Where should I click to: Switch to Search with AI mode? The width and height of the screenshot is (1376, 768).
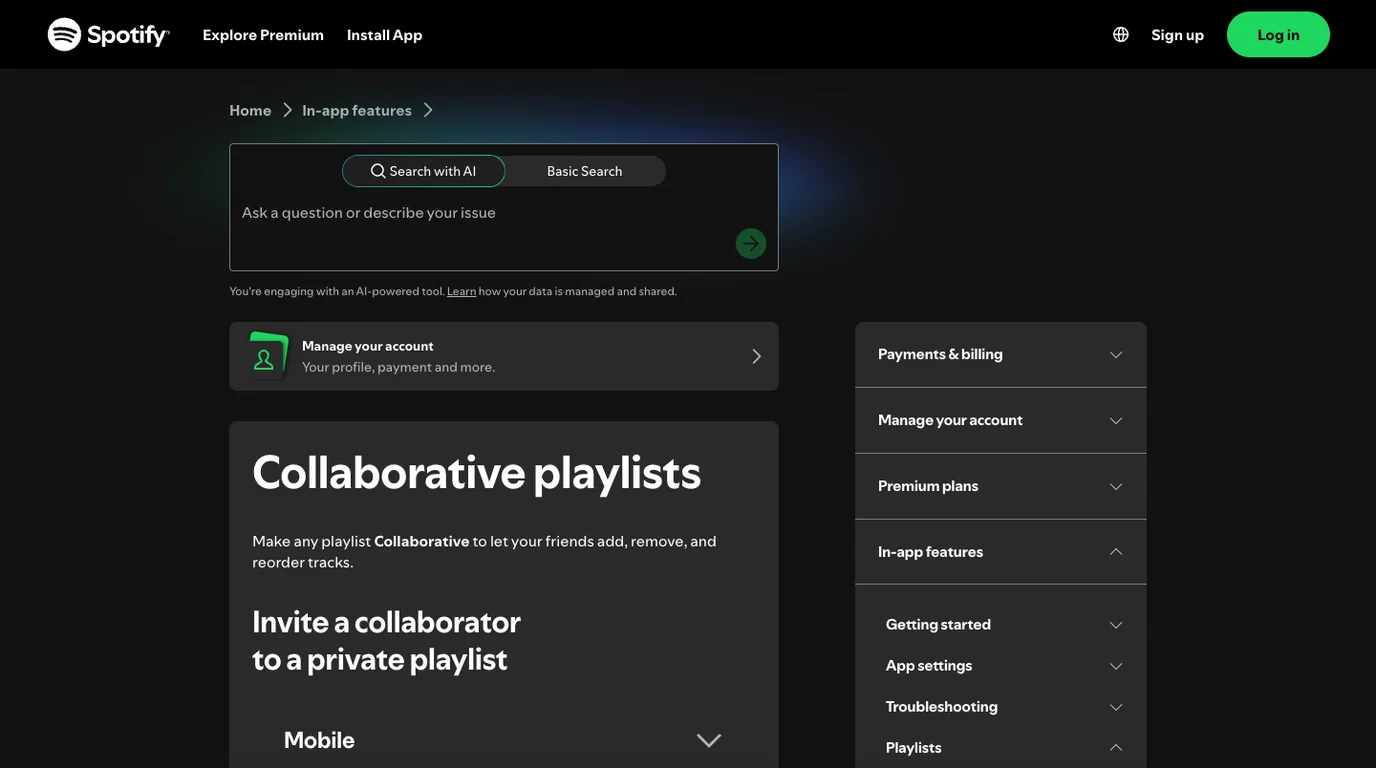[x=424, y=171]
